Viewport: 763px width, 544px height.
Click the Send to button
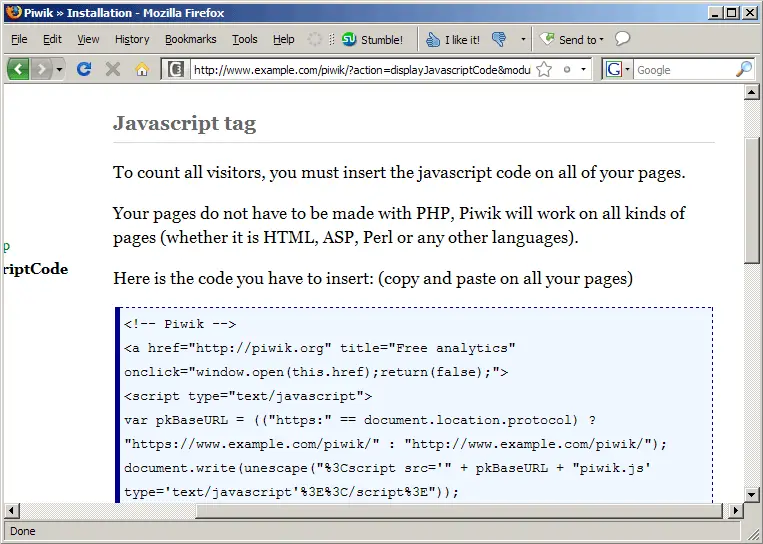click(x=572, y=39)
